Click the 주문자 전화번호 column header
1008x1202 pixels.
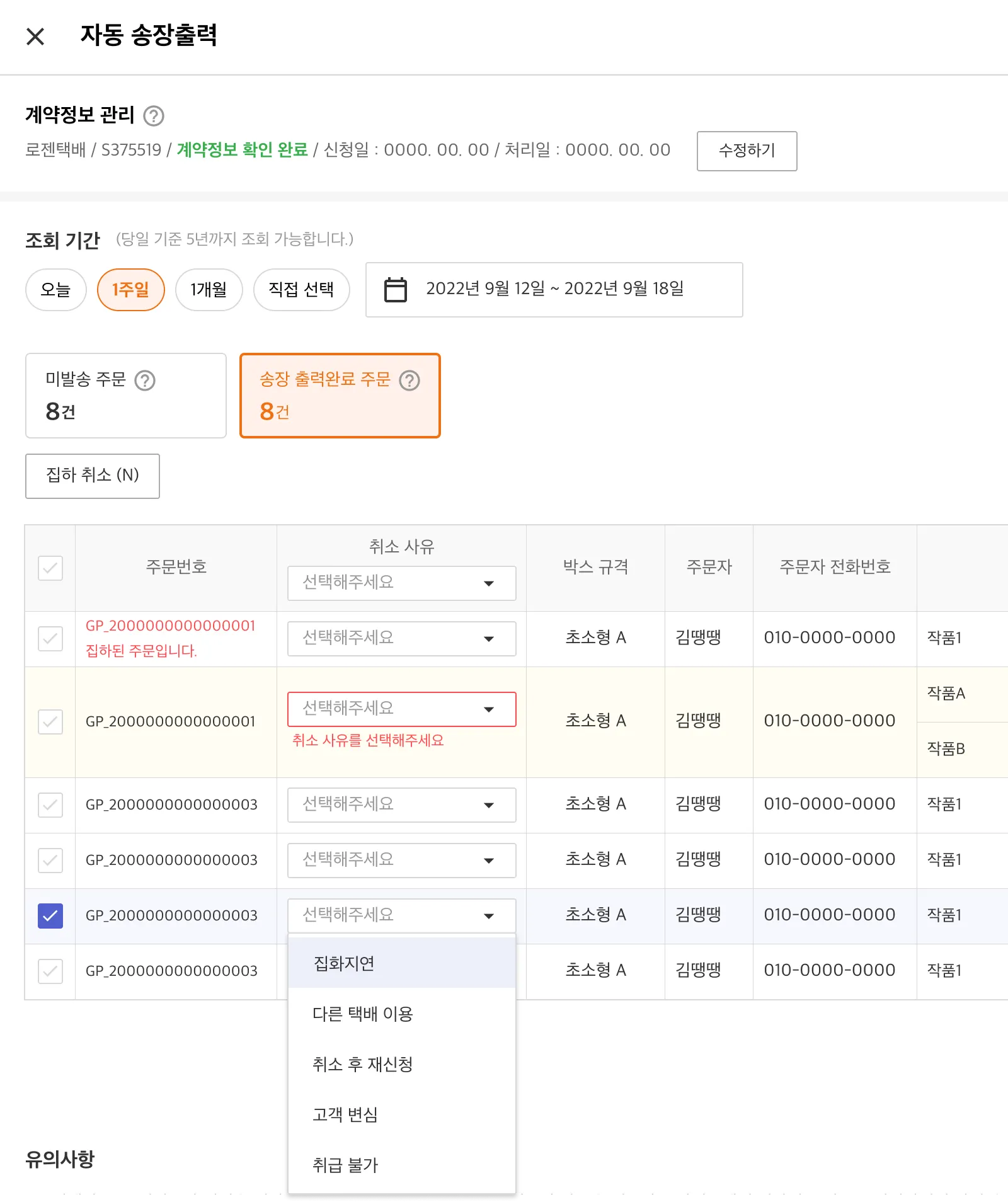(835, 567)
